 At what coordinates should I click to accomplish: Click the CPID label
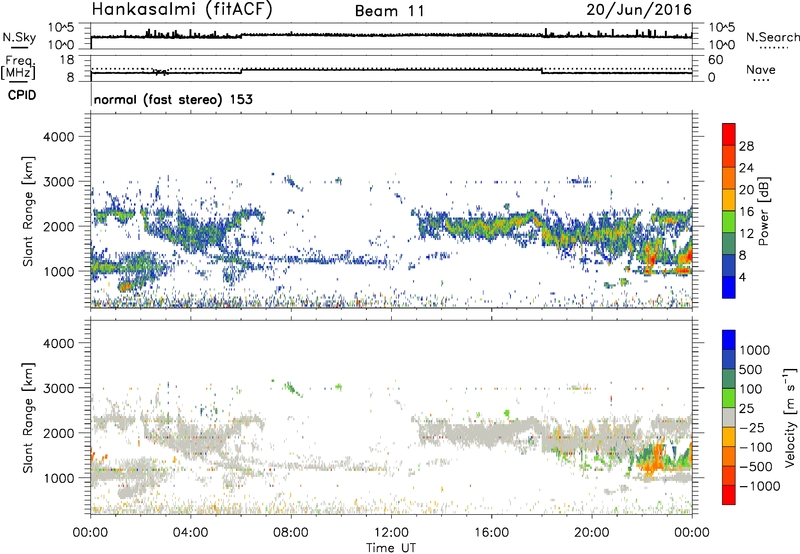22,95
